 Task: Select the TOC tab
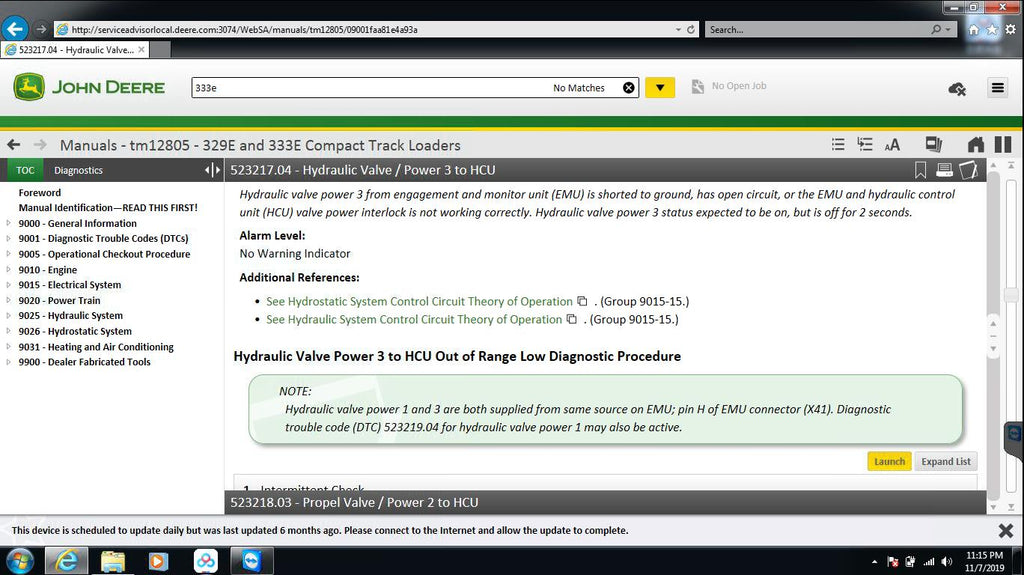(25, 170)
